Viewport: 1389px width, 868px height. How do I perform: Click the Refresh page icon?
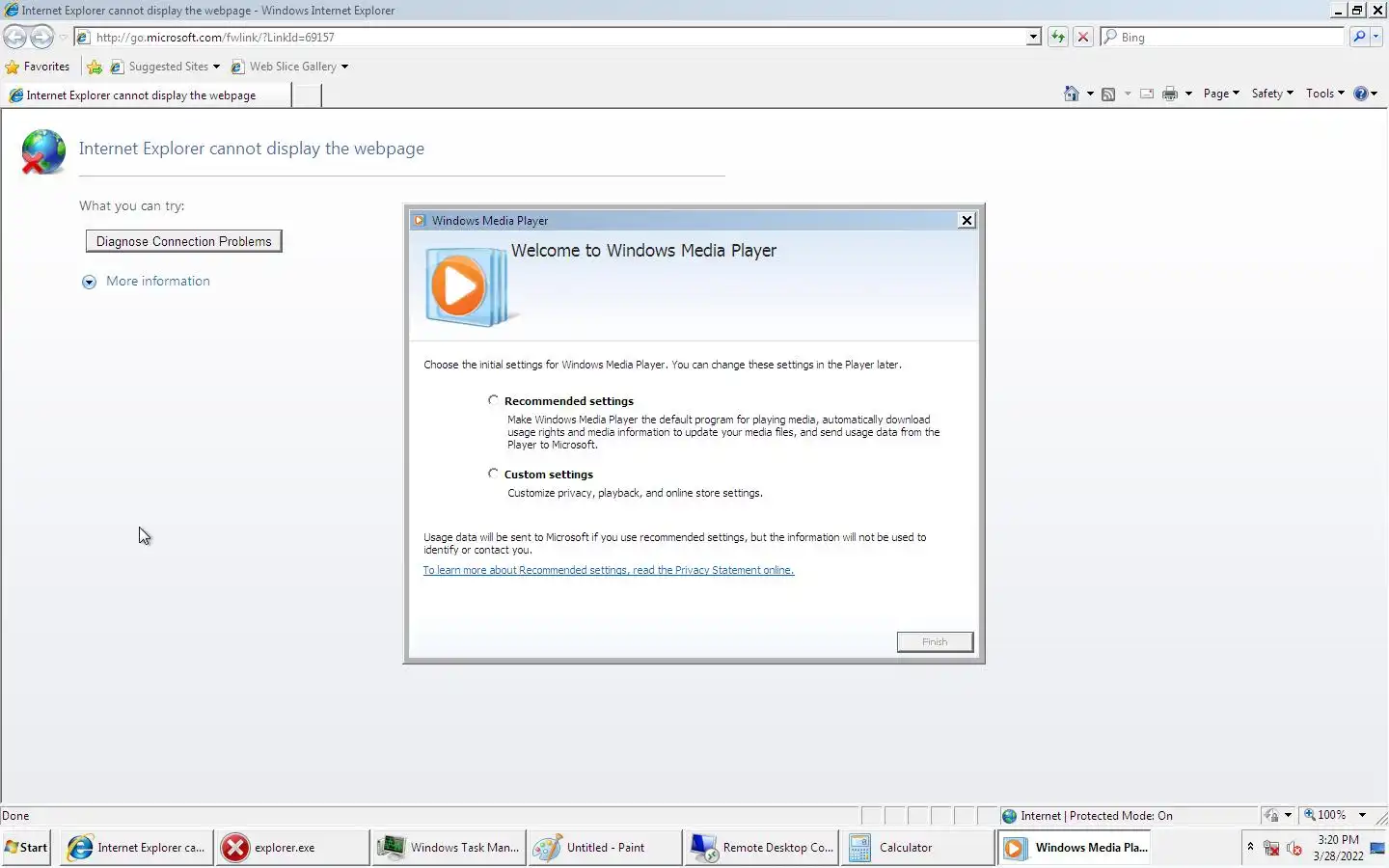(1058, 38)
